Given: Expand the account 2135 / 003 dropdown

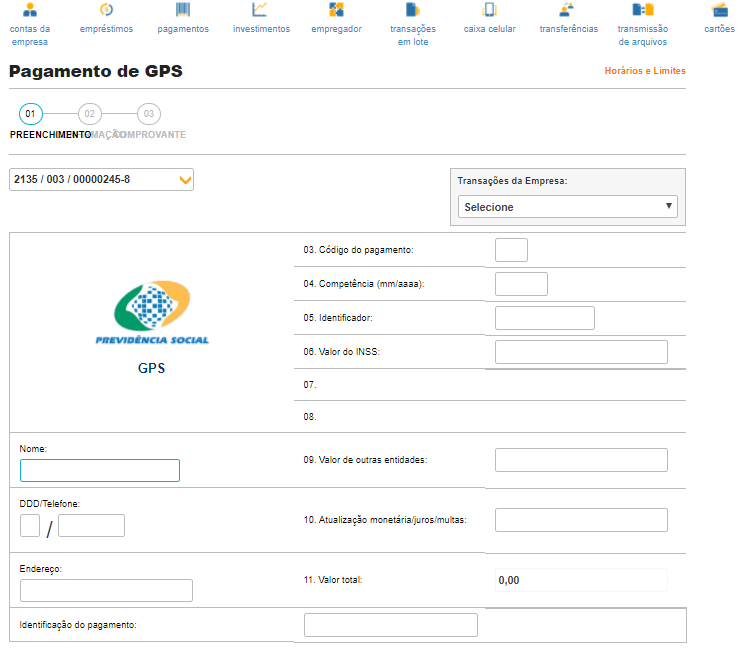Looking at the screenshot, I should point(101,179).
